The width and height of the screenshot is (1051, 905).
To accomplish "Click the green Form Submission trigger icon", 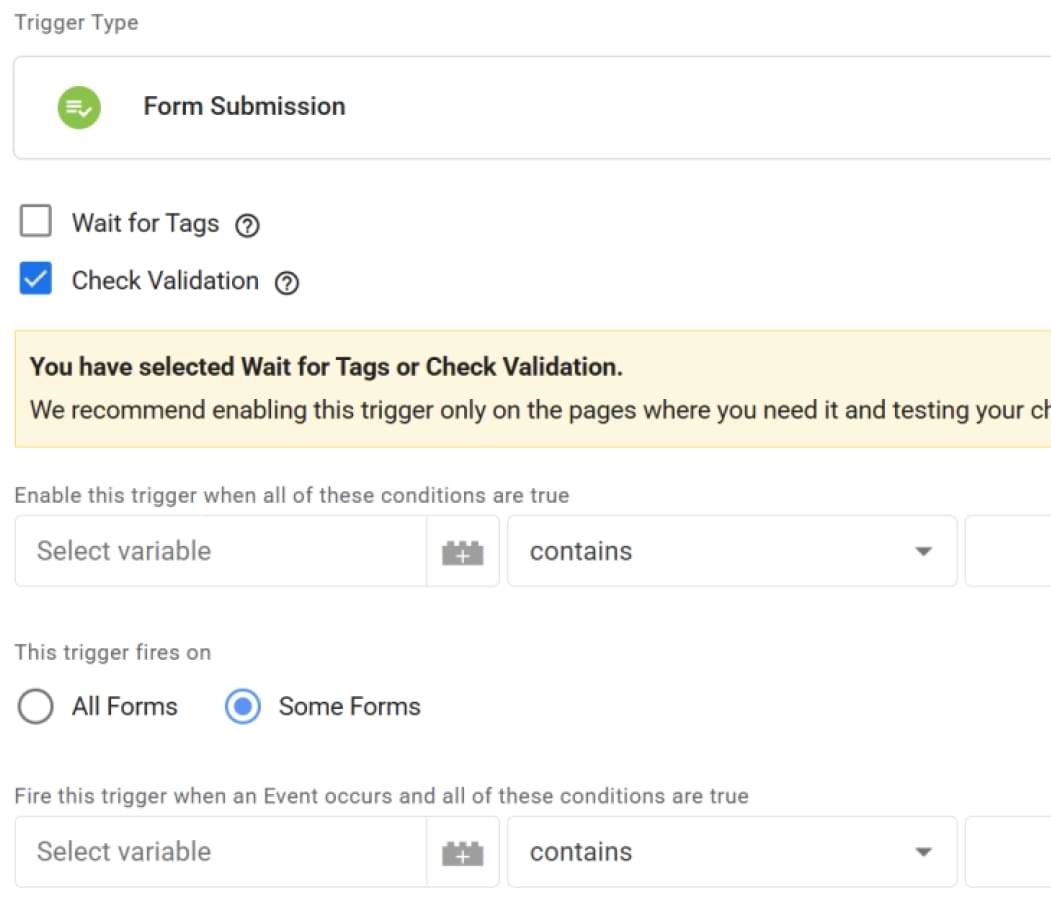I will tap(79, 107).
